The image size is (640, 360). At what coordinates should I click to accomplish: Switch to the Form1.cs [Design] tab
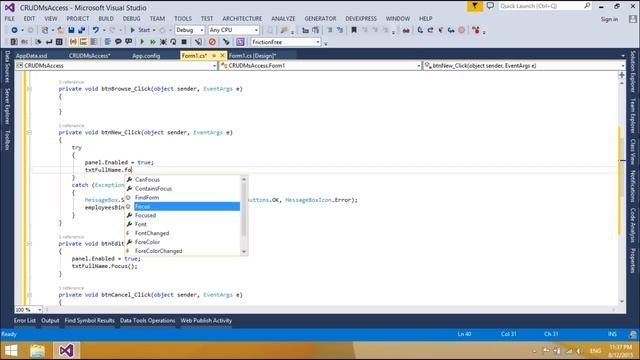click(252, 56)
